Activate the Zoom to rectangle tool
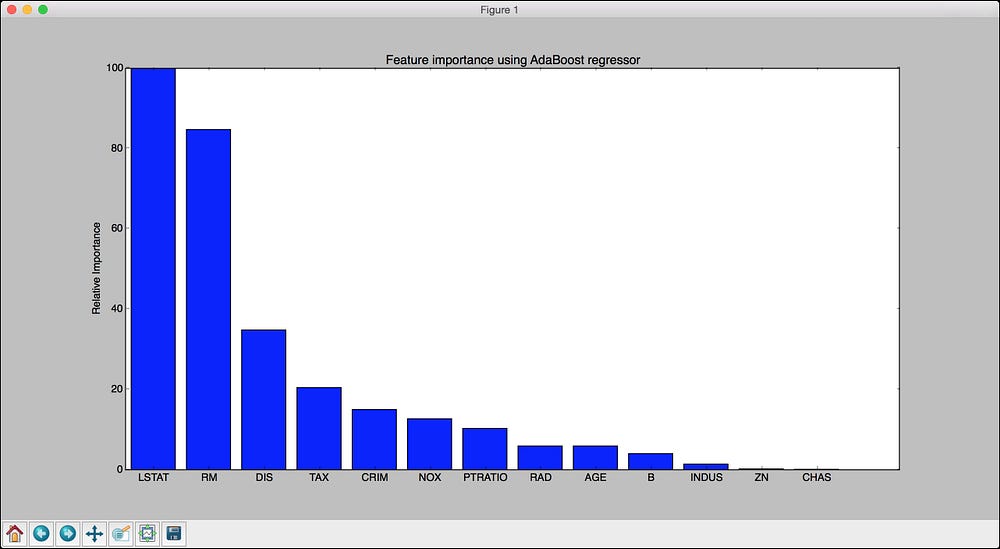Viewport: 1000px width, 549px height. pos(121,533)
